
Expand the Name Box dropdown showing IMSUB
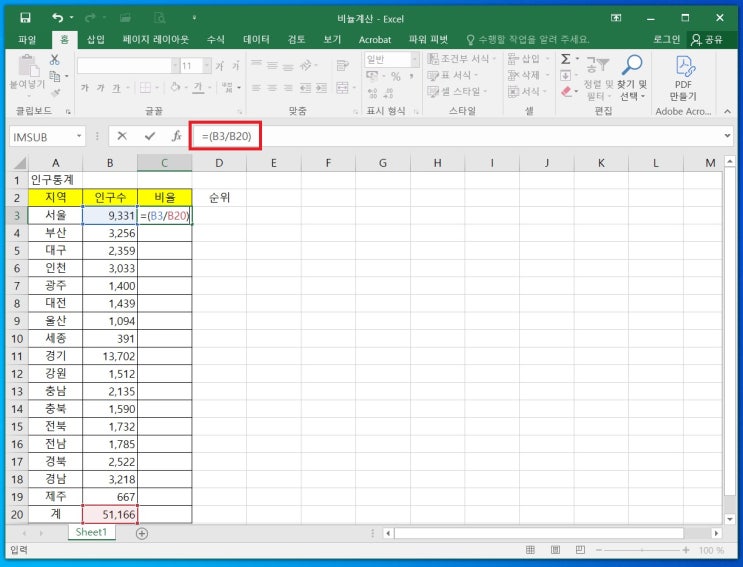tap(79, 136)
